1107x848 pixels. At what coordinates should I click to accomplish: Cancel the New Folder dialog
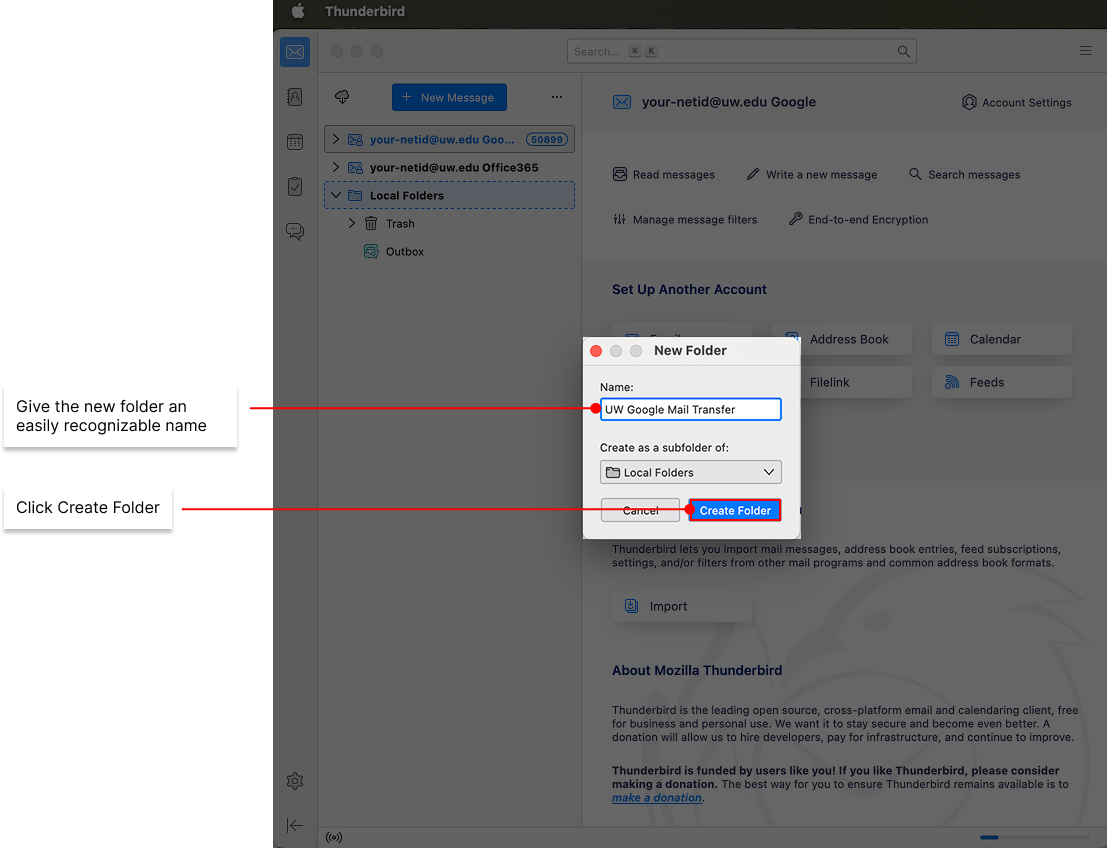point(640,510)
